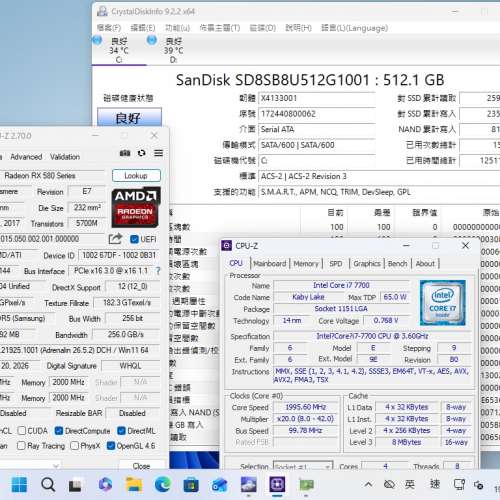Click the network offline tray icon
This screenshot has height=500, width=500.
pos(389,484)
